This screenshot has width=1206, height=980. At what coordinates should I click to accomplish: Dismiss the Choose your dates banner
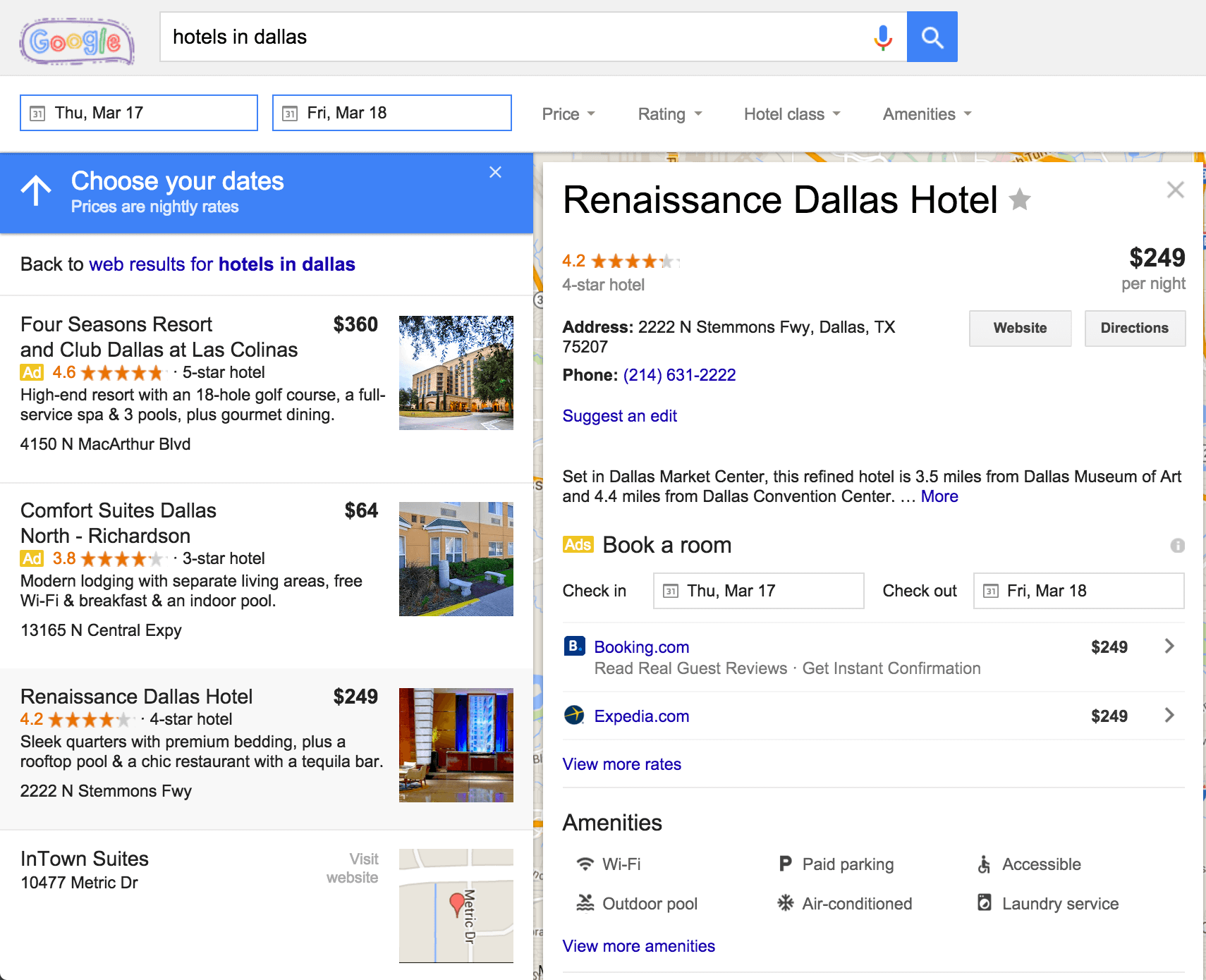495,172
